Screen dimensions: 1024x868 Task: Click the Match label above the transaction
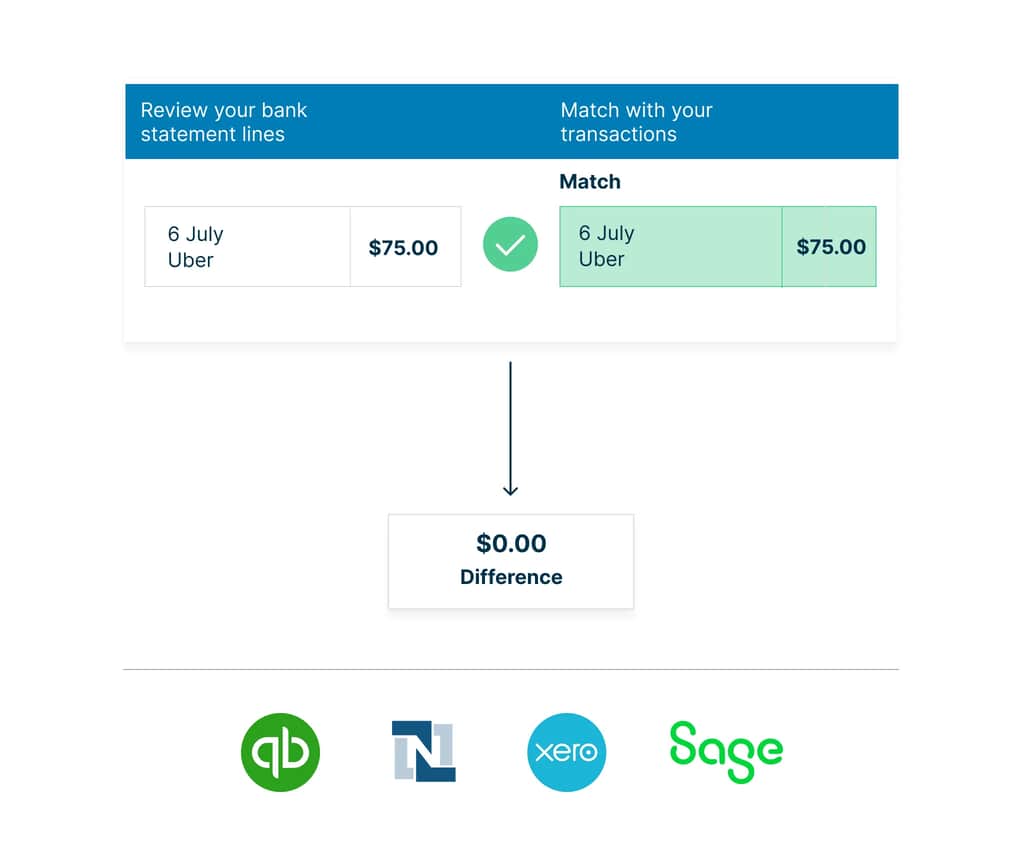pos(590,182)
